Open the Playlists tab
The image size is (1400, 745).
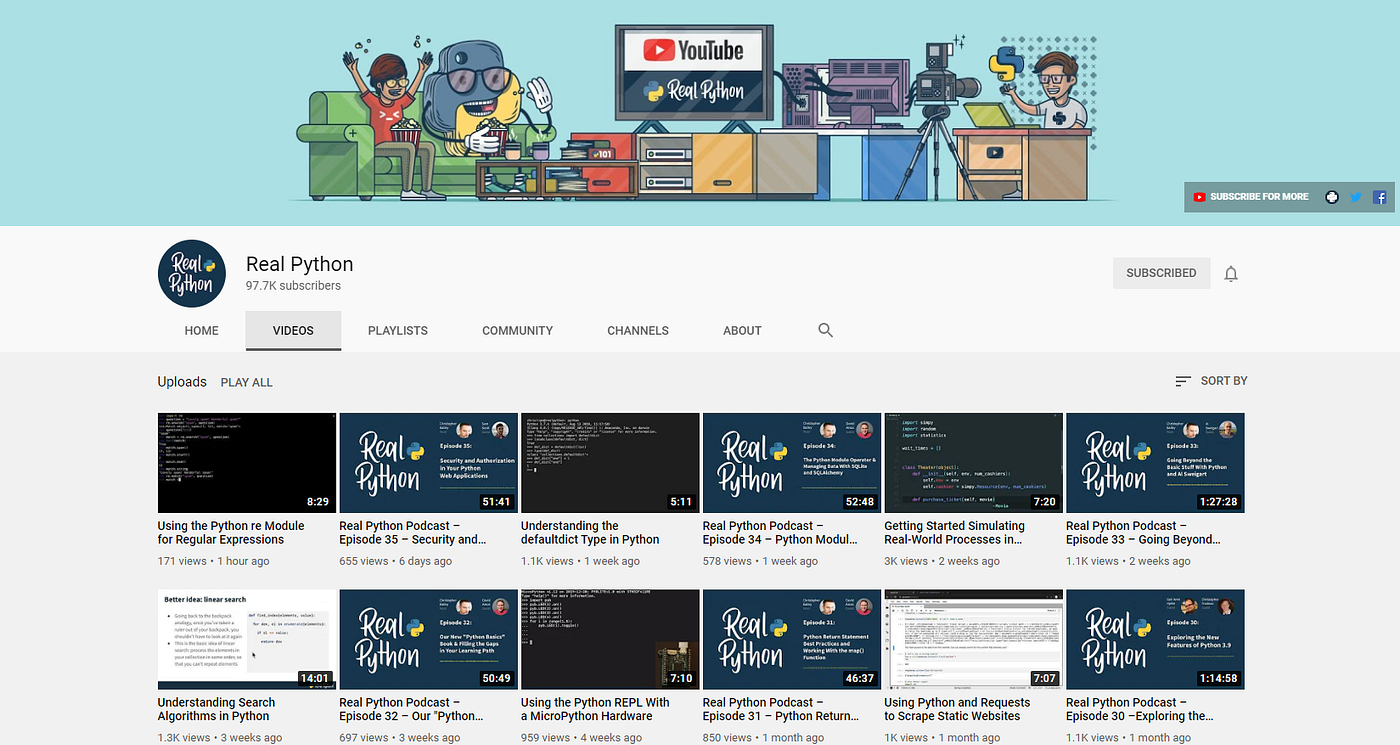(398, 330)
